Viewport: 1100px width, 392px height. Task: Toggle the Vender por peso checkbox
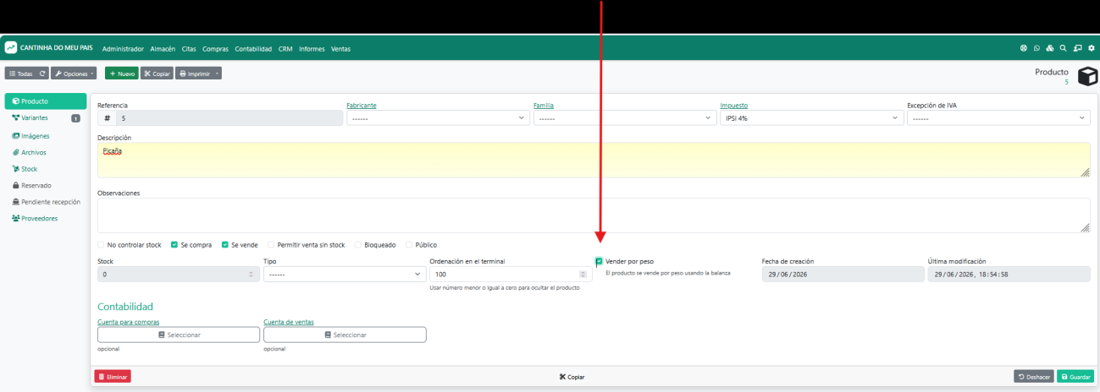[x=599, y=262]
